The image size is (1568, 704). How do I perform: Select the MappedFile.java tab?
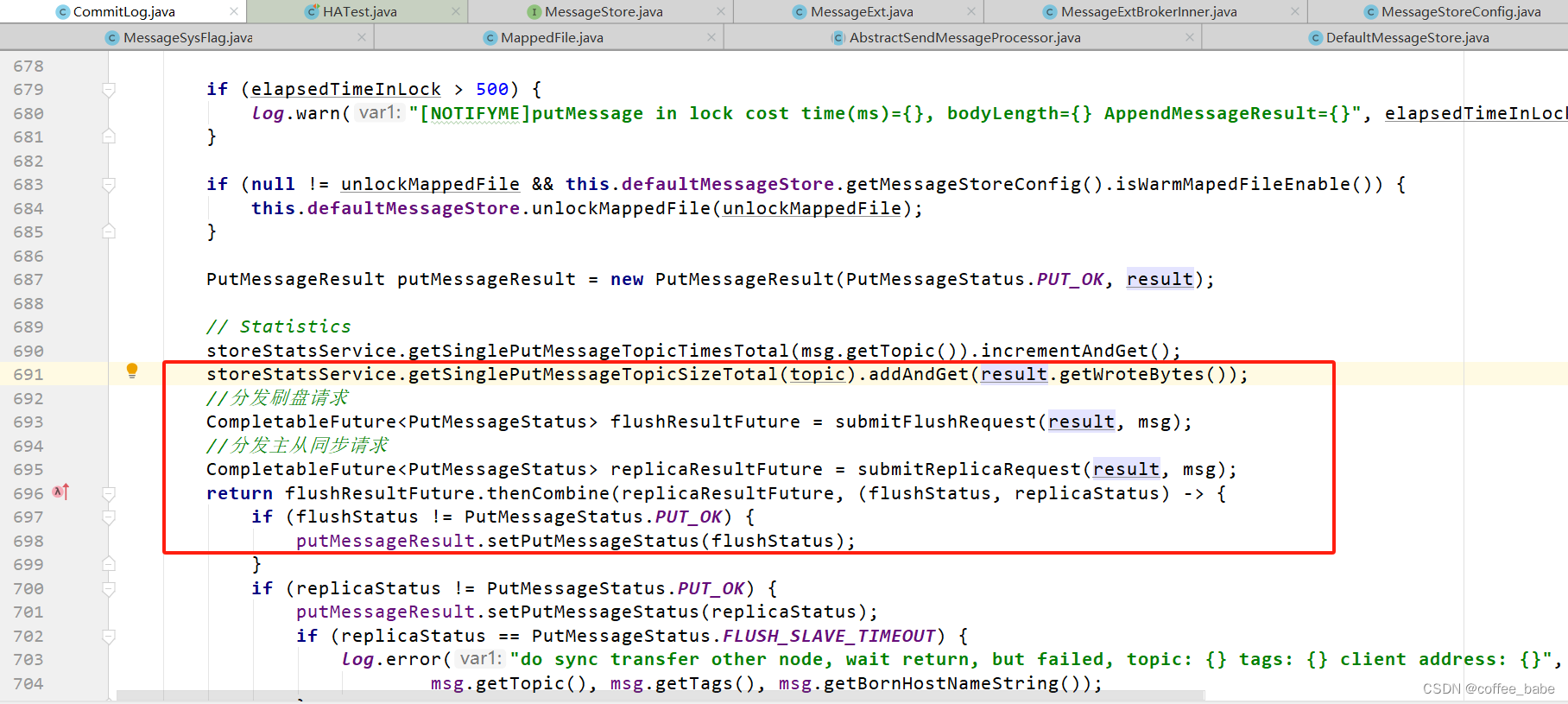[550, 38]
